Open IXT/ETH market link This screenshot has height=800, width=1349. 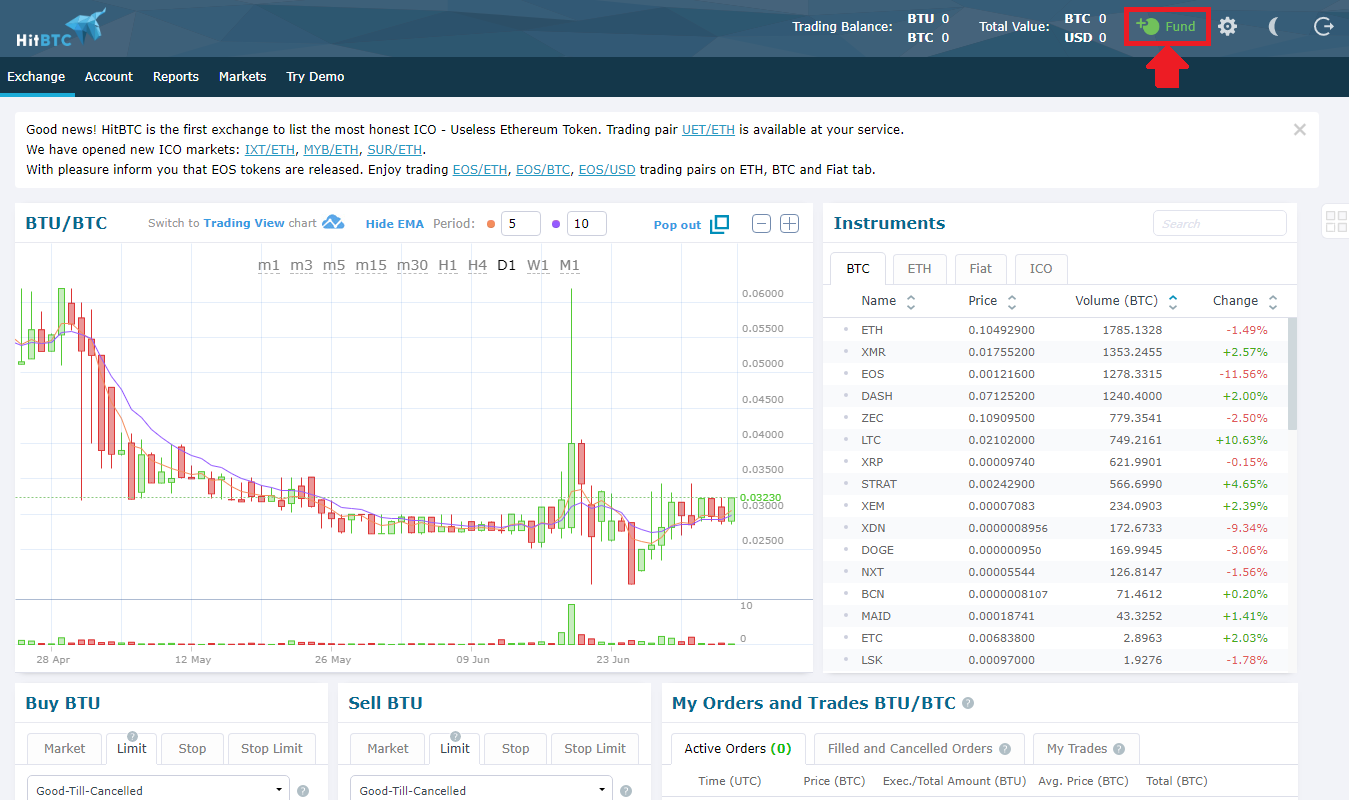(x=270, y=150)
